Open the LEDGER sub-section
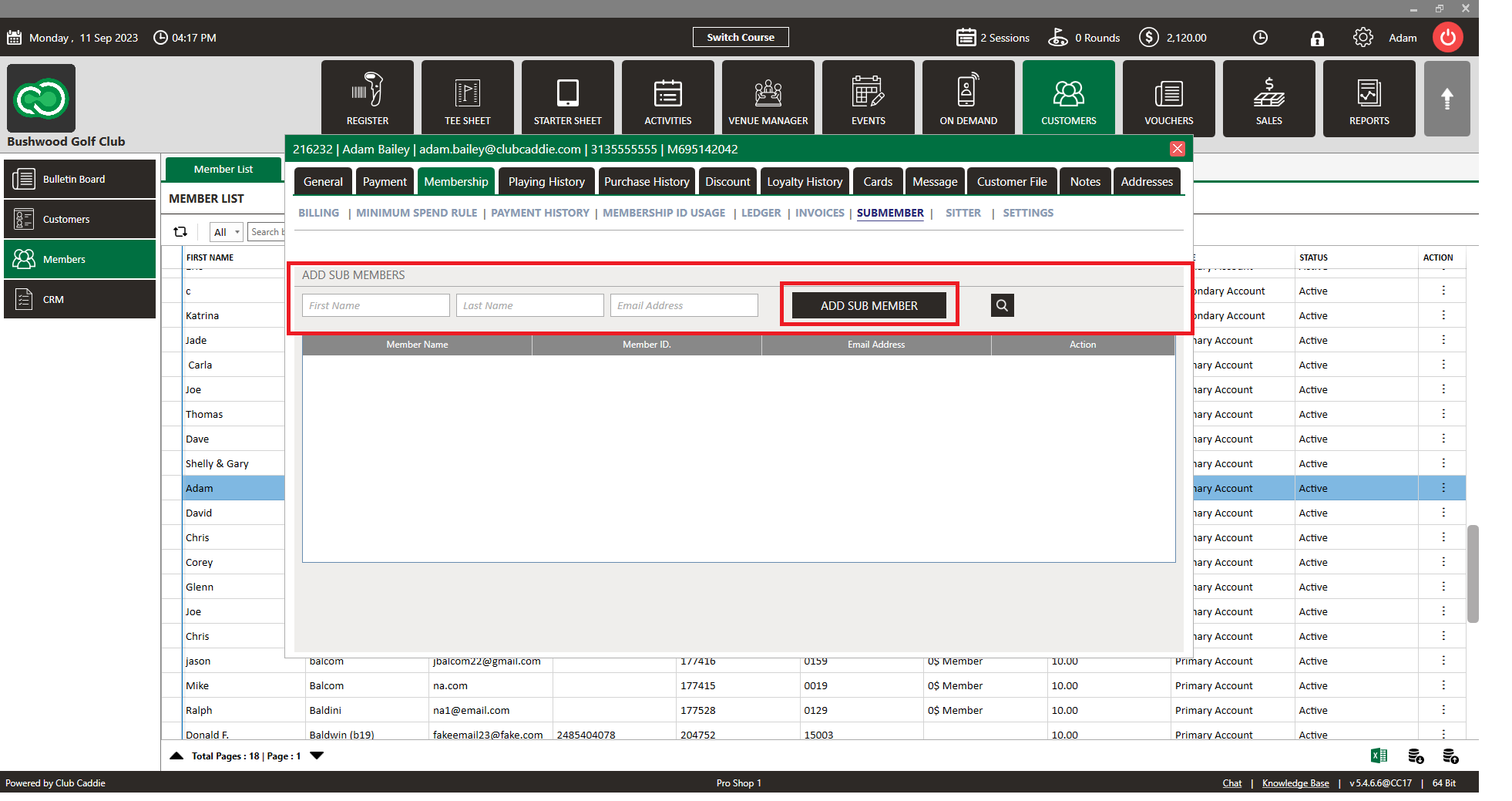This screenshot has height=801, width=1512. coord(761,213)
